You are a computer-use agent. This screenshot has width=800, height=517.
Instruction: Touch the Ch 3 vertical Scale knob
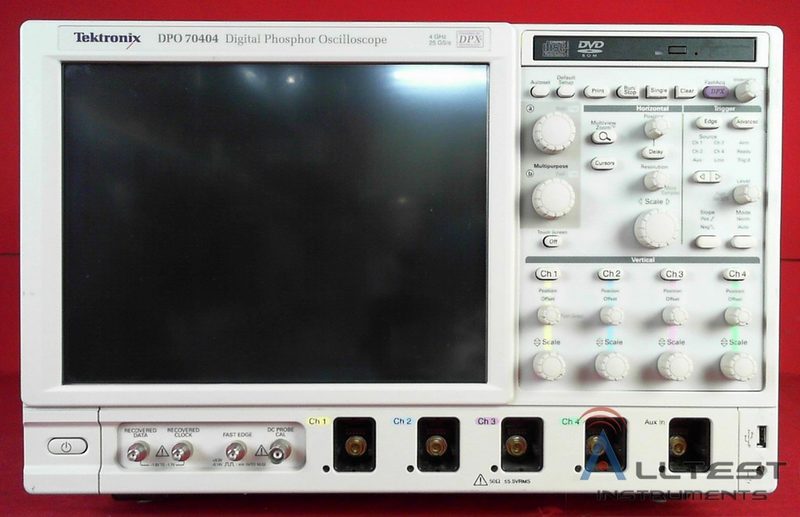pos(674,365)
